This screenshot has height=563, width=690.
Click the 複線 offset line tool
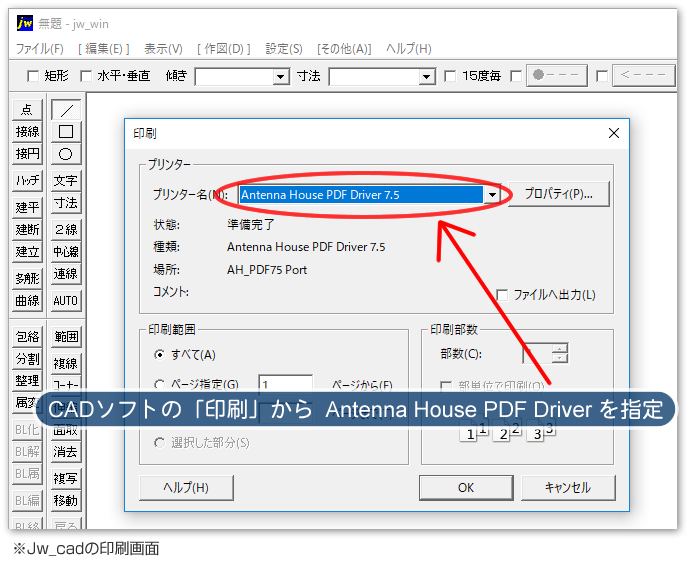(66, 364)
